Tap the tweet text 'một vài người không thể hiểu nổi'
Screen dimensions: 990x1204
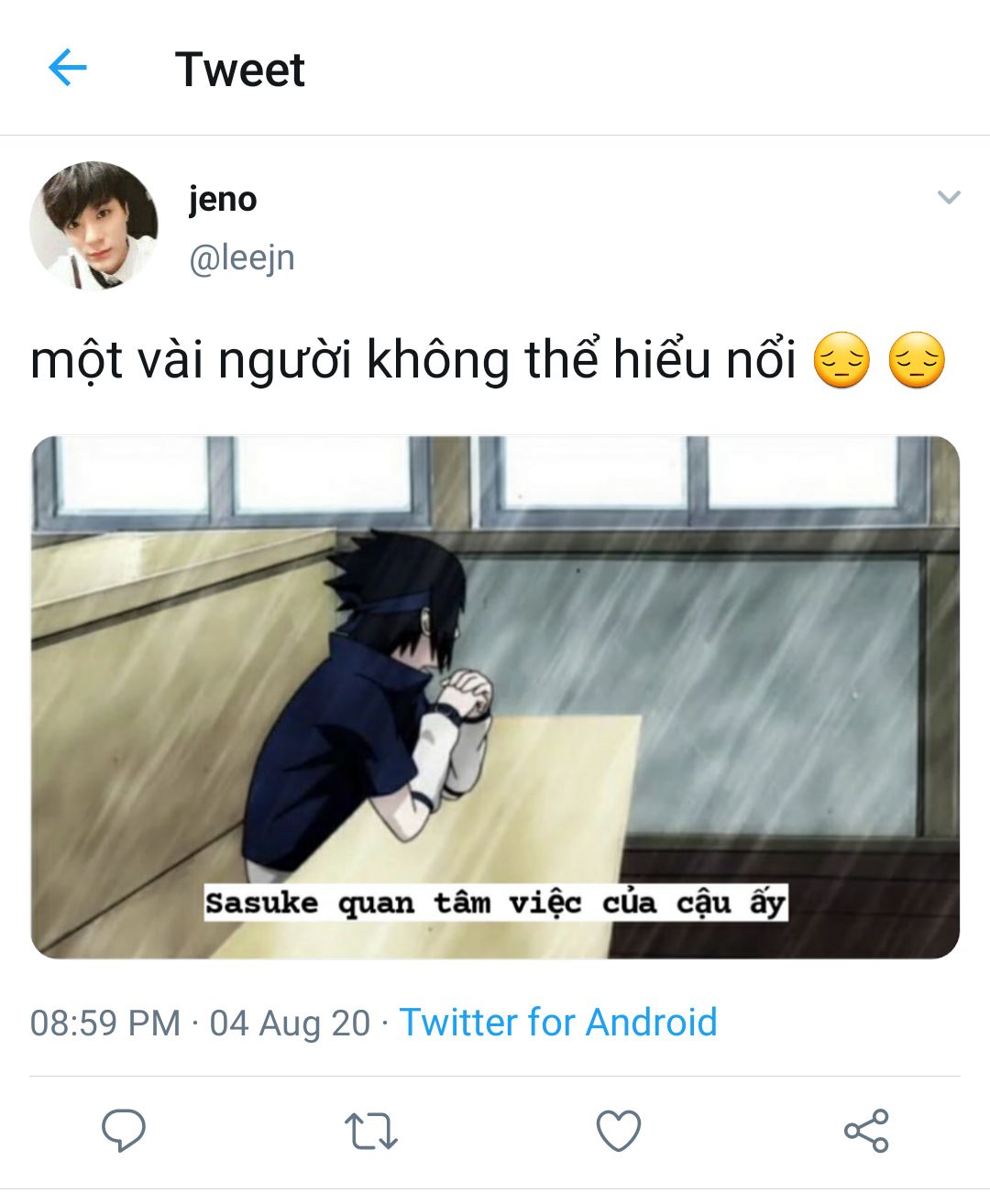click(x=412, y=360)
